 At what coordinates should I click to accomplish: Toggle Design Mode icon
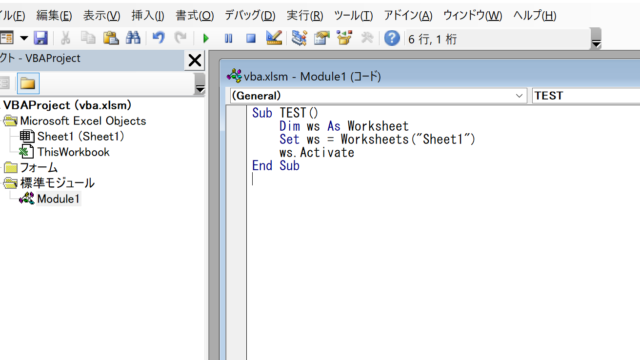pos(273,38)
